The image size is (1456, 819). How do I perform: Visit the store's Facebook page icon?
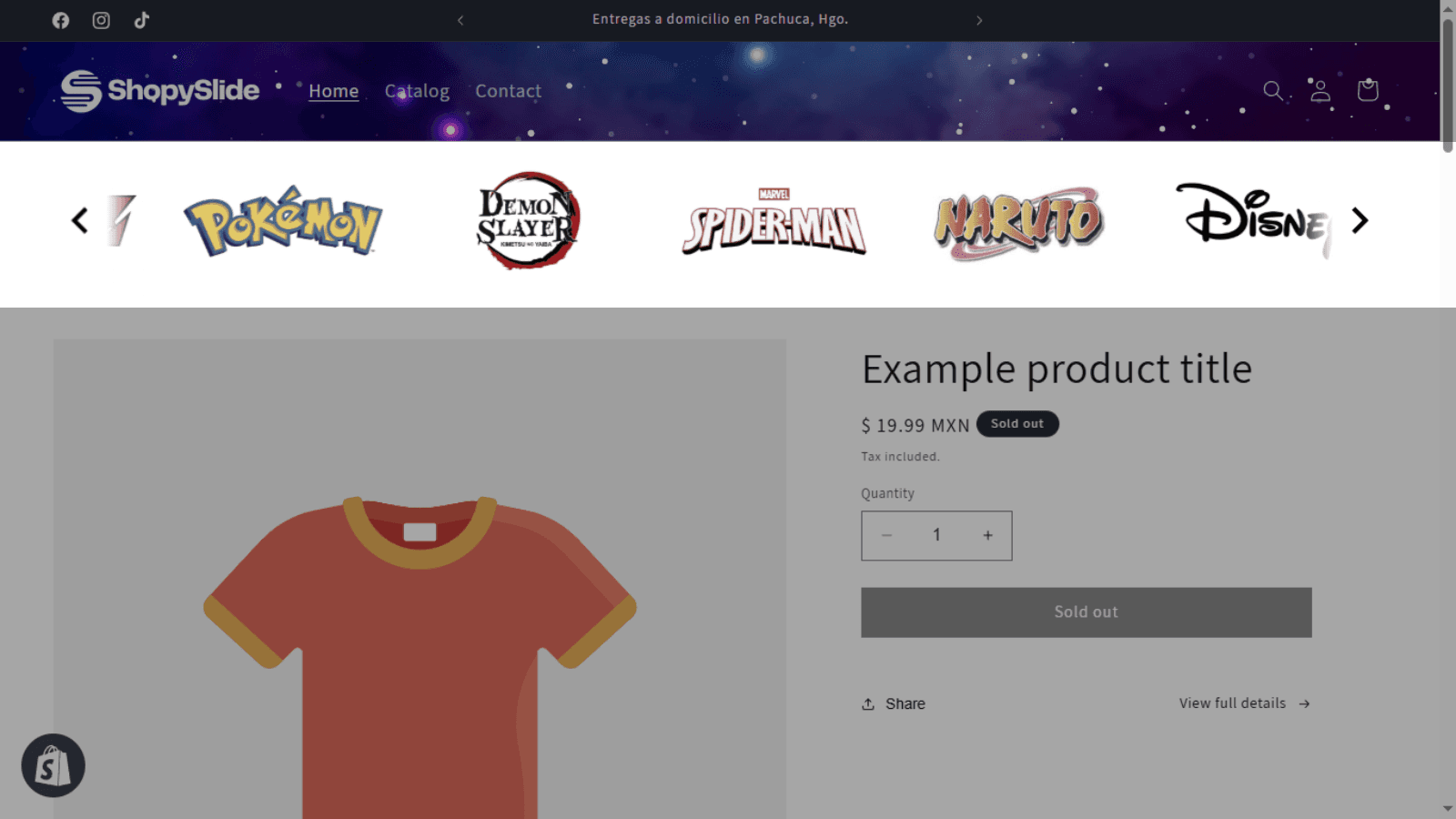coord(60,20)
